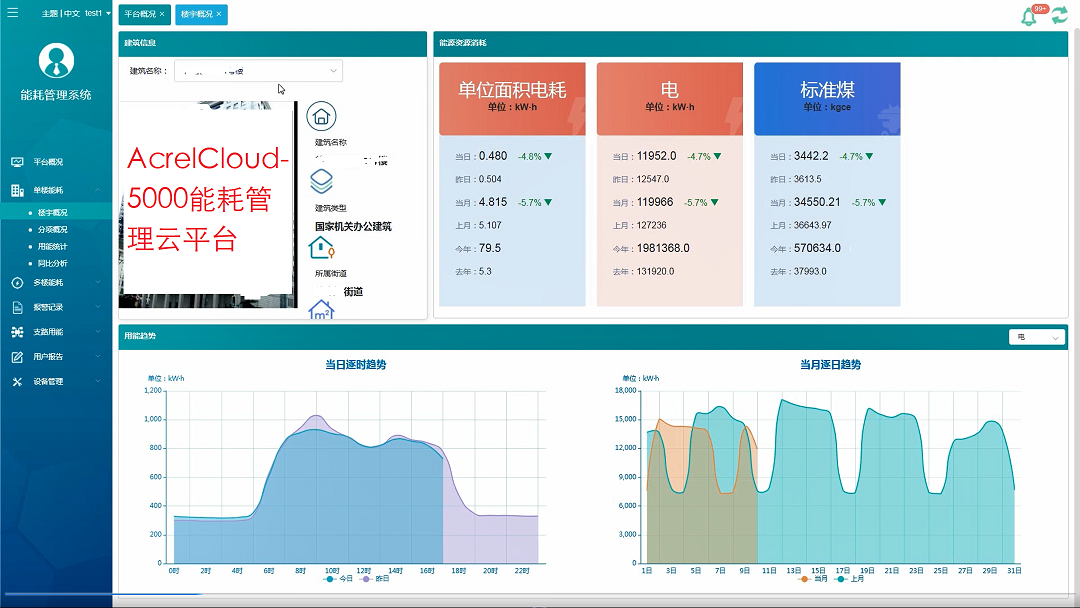Expand the 多楼能耗 menu chevron
This screenshot has width=1080, height=608.
point(98,283)
